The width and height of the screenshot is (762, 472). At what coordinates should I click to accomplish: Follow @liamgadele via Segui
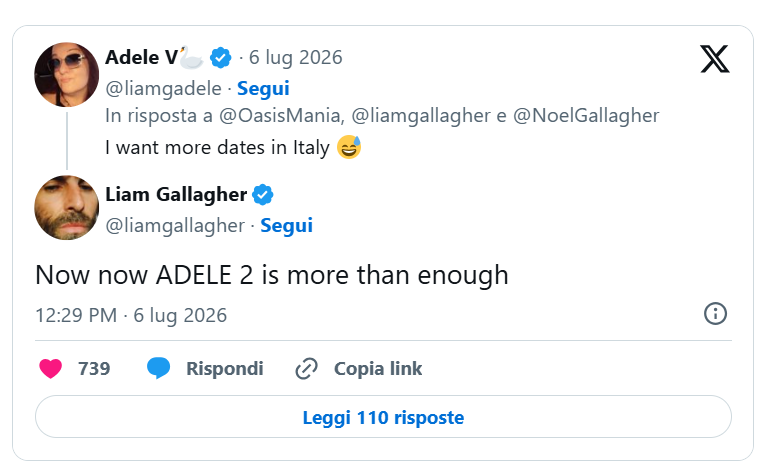coord(263,88)
